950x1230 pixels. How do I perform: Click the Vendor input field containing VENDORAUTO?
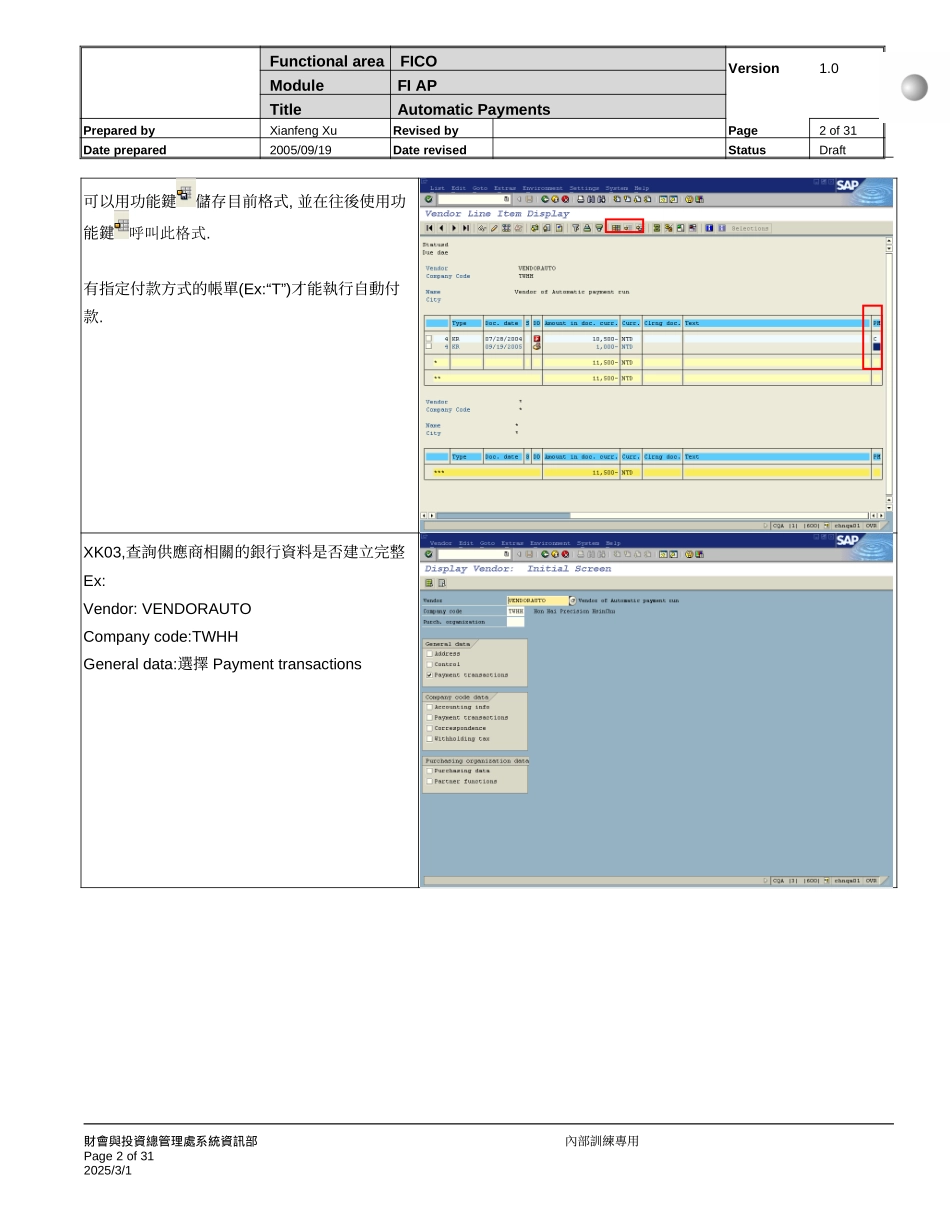[538, 600]
